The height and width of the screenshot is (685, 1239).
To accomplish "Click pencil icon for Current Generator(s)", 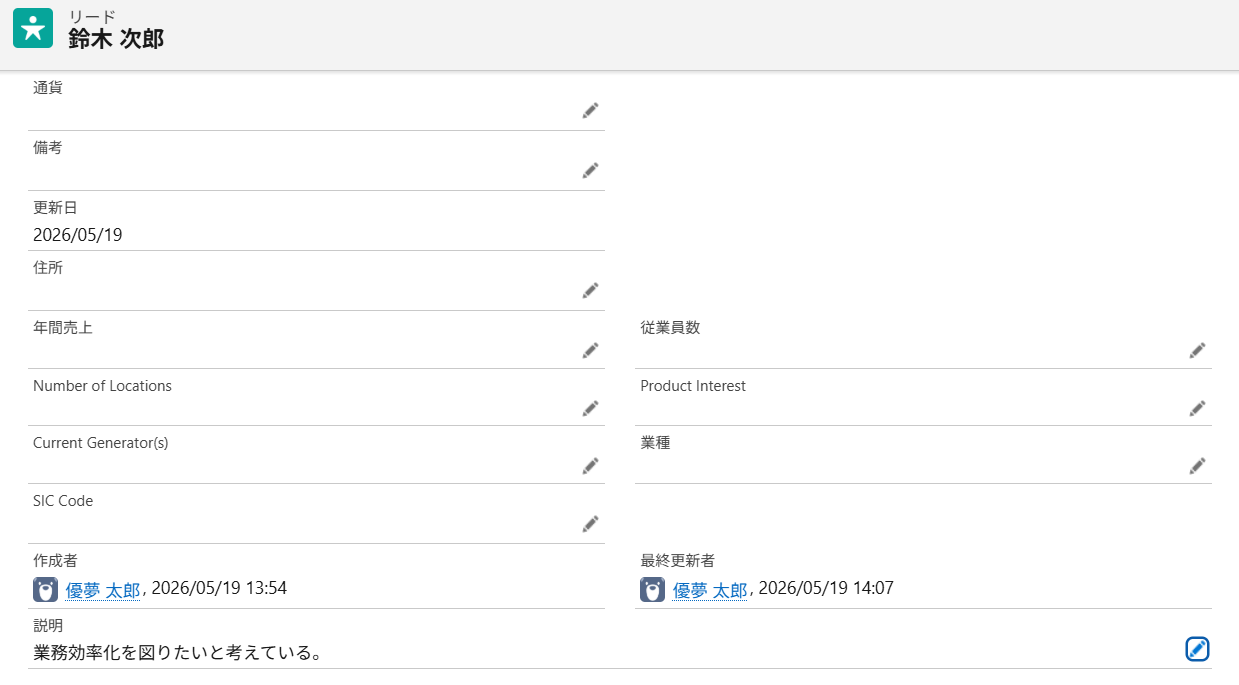I will 590,465.
